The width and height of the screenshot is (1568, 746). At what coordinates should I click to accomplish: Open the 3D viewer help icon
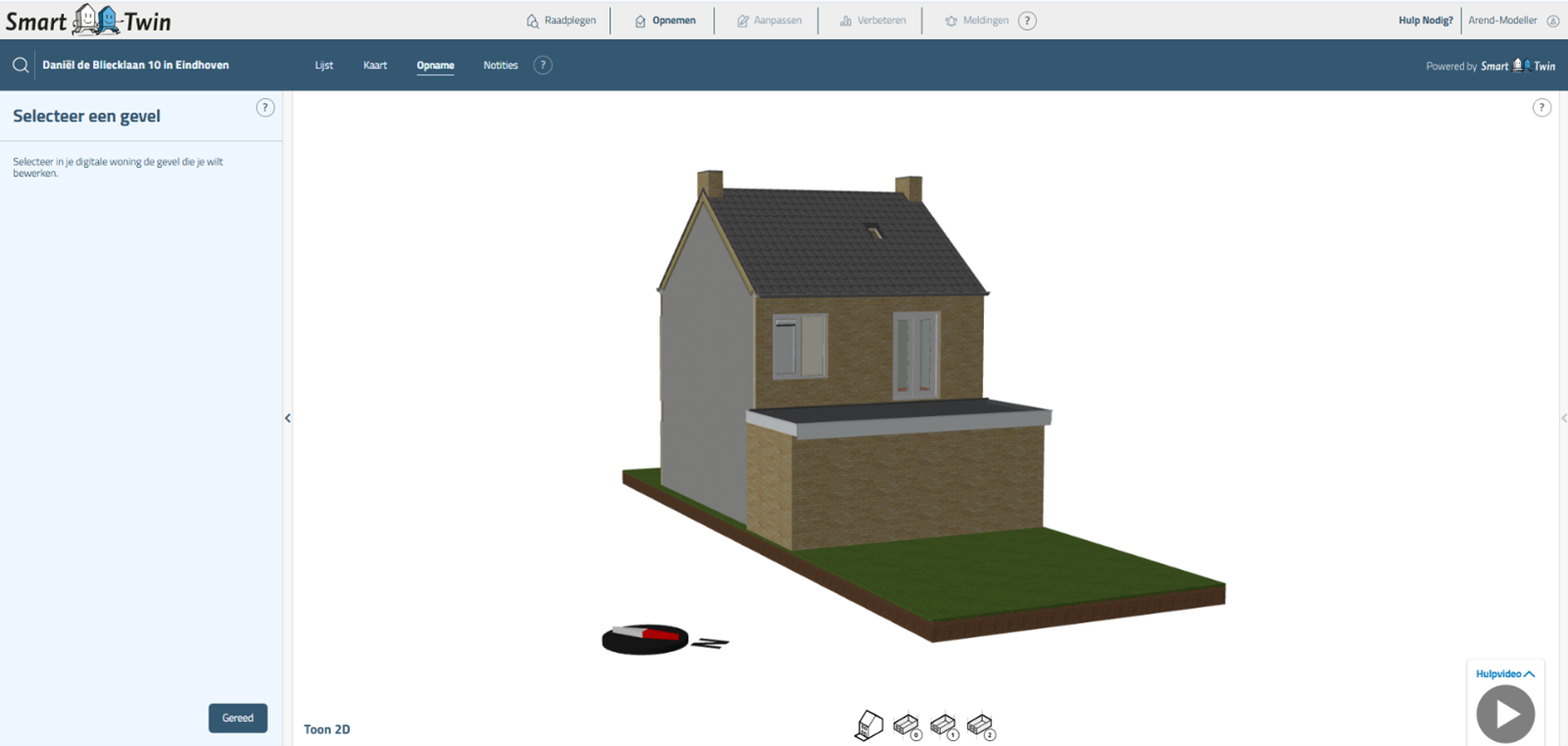1542,108
